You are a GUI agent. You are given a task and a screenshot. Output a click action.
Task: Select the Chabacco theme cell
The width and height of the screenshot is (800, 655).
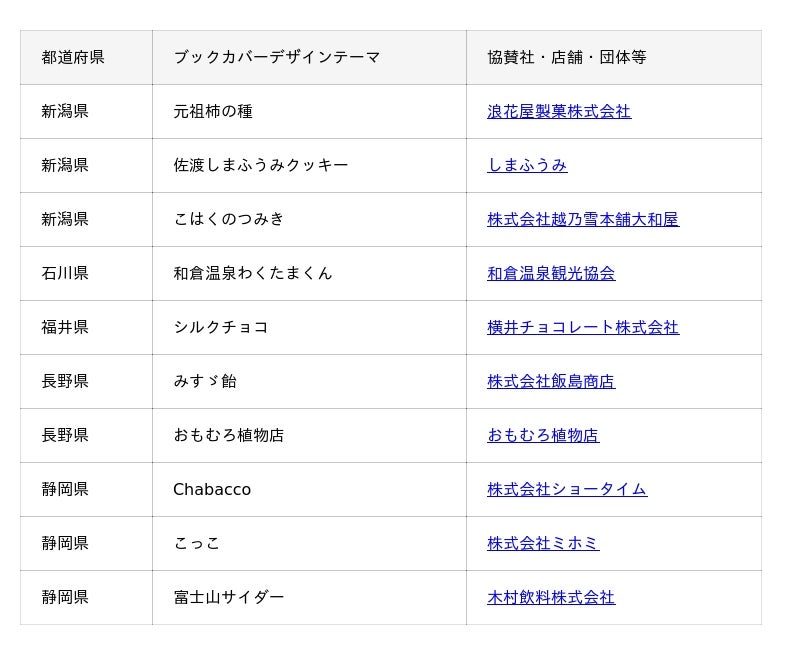(x=212, y=490)
